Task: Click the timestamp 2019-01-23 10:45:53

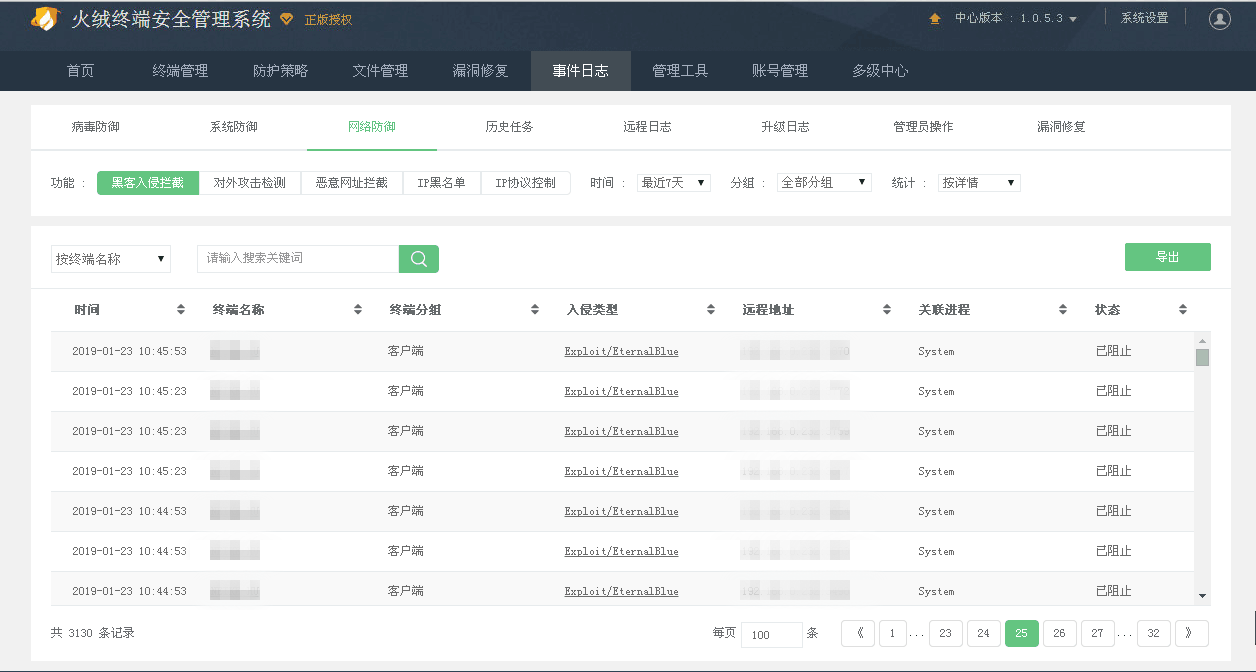Action: pyautogui.click(x=129, y=352)
